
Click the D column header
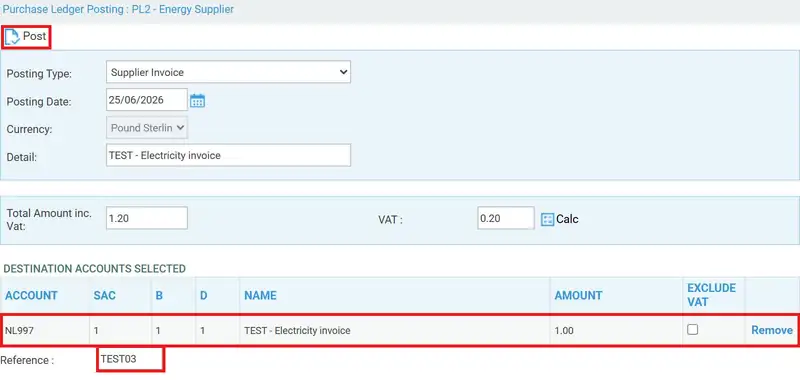point(204,295)
